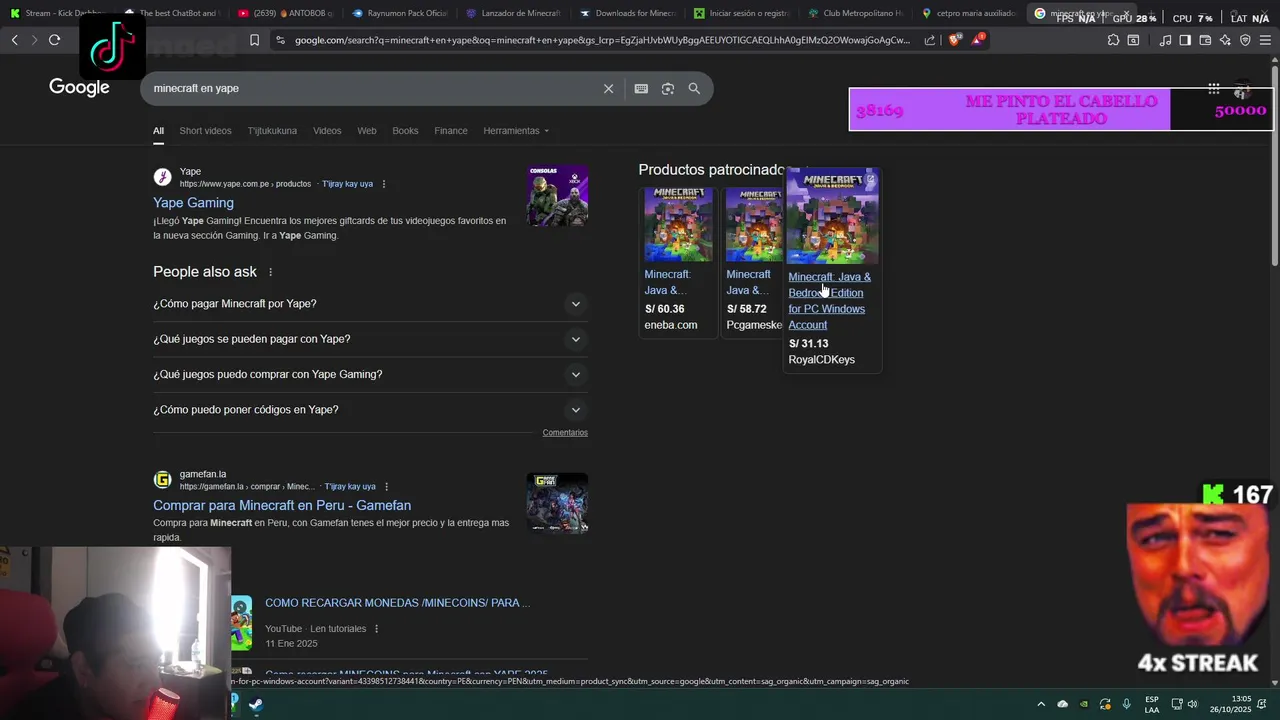Switch to Iniciar sesión o registro tab
This screenshot has width=1280, height=720.
pyautogui.click(x=740, y=14)
